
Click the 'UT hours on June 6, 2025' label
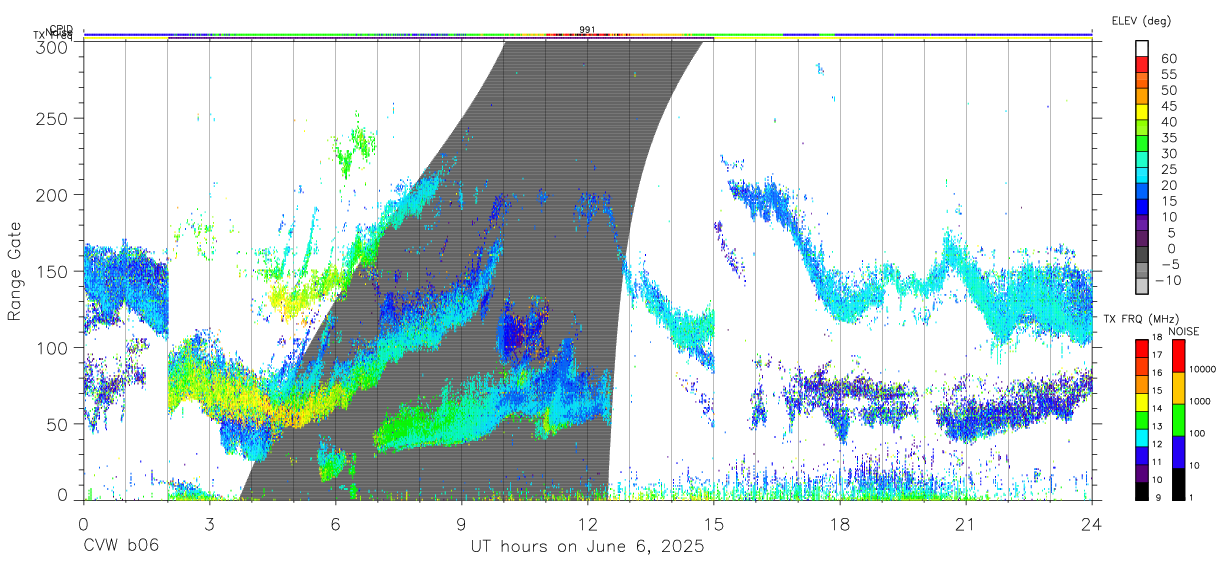pos(588,547)
